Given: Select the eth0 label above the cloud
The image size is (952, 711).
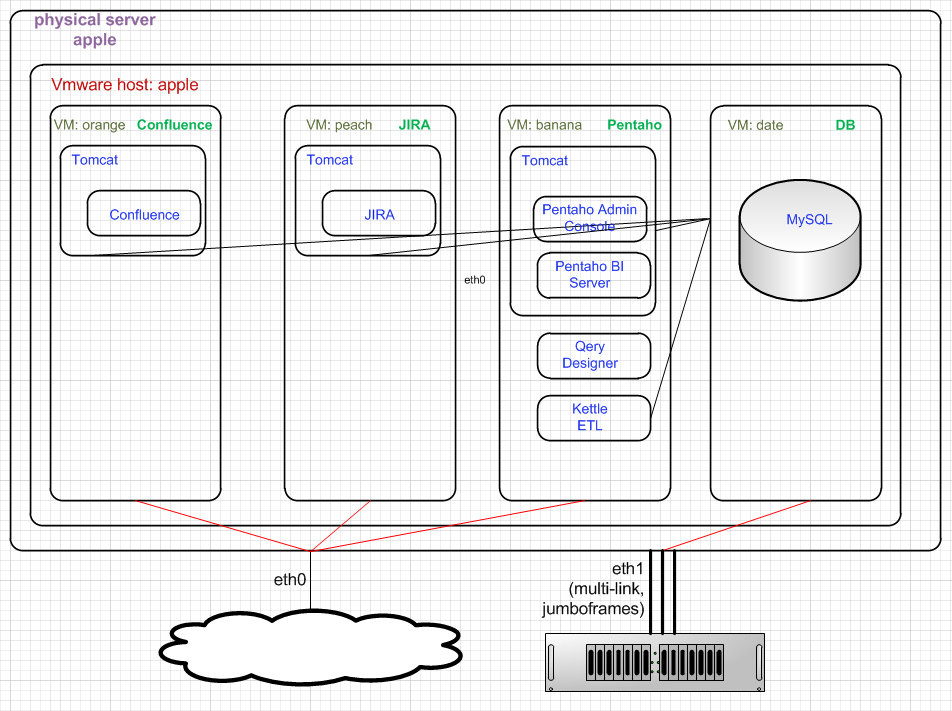Looking at the screenshot, I should (290, 579).
